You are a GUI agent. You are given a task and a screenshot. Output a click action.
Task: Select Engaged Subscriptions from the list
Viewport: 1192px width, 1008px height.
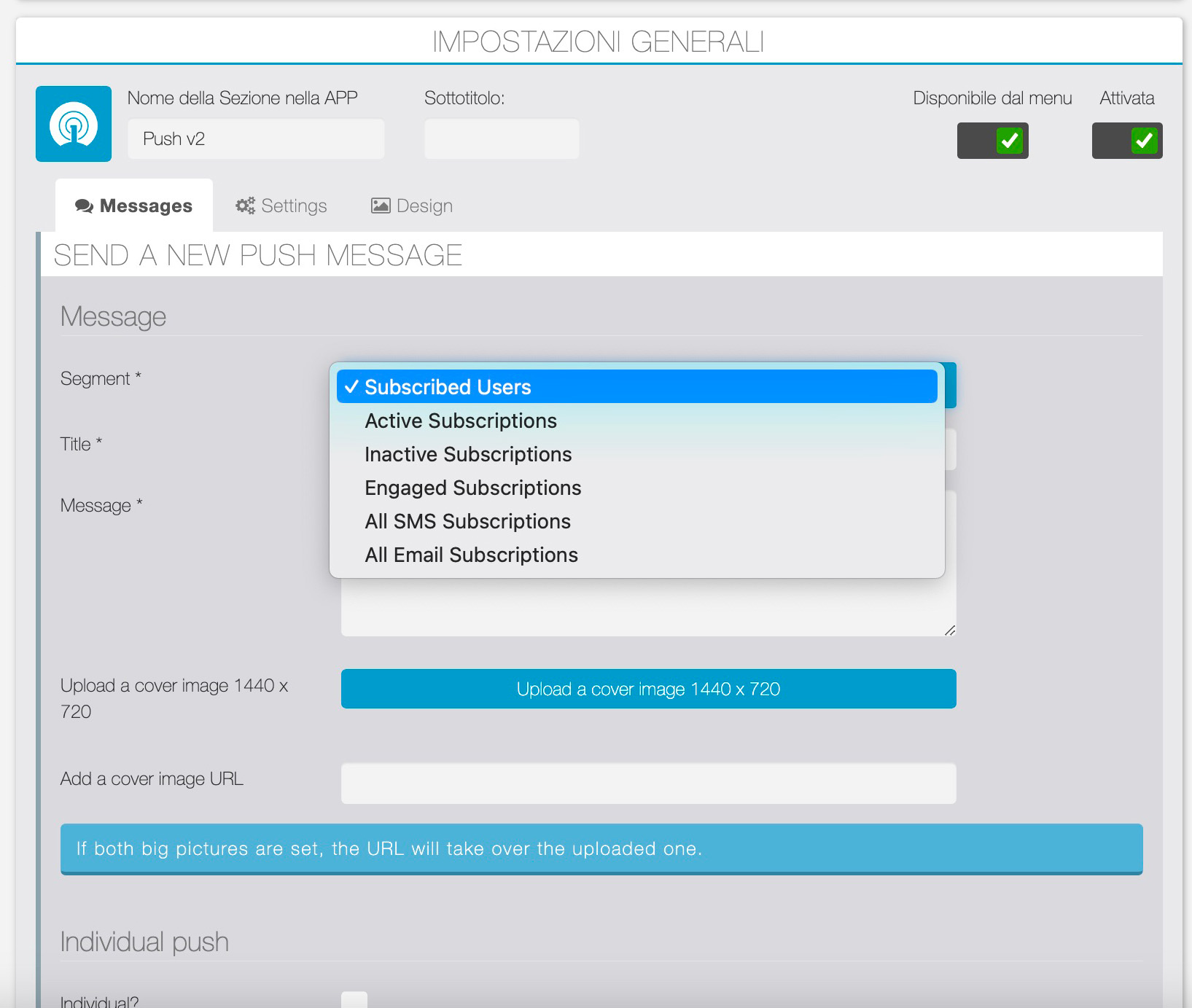[472, 488]
